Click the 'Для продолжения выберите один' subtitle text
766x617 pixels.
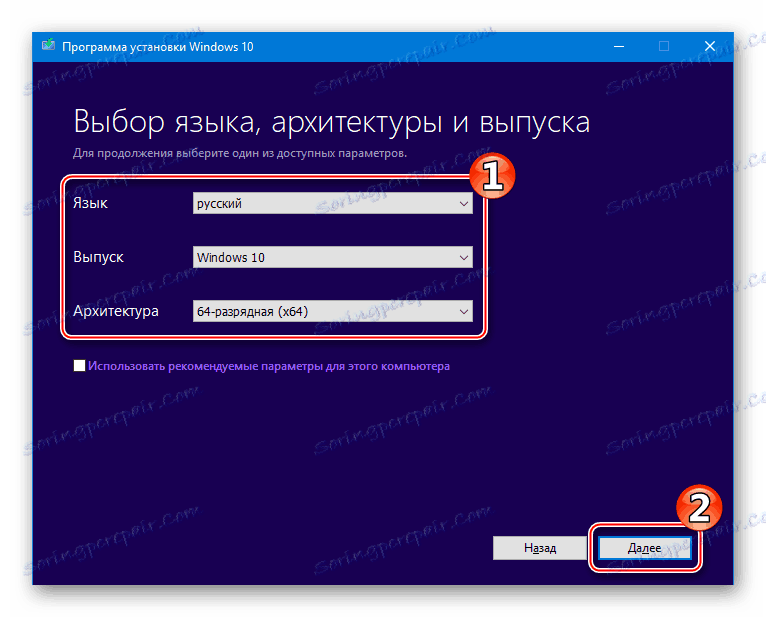tap(240, 153)
